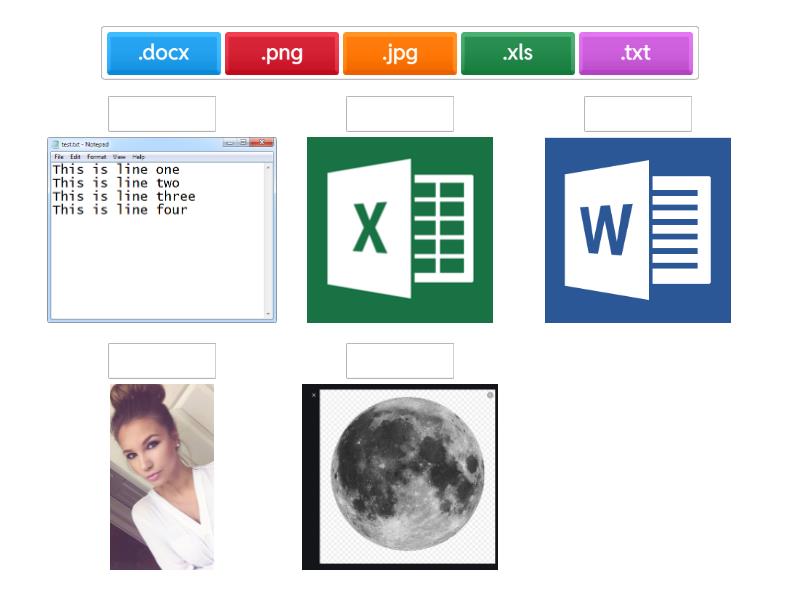Image resolution: width=800 pixels, height=600 pixels.
Task: Choose the green .xls label
Action: [x=517, y=53]
